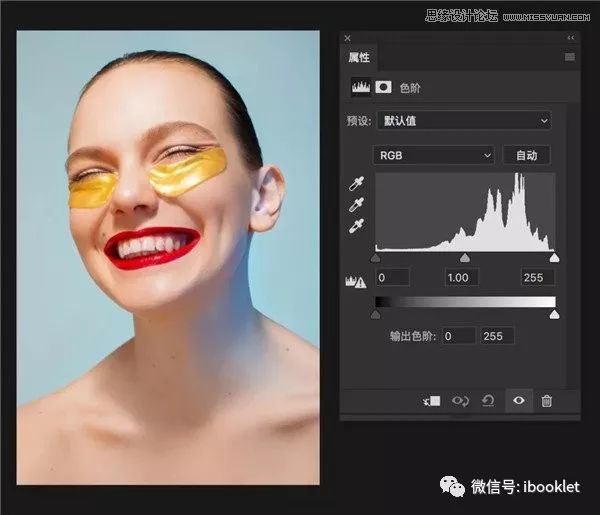Reset adjustment to defaults icon
600x515 pixels.
489,400
